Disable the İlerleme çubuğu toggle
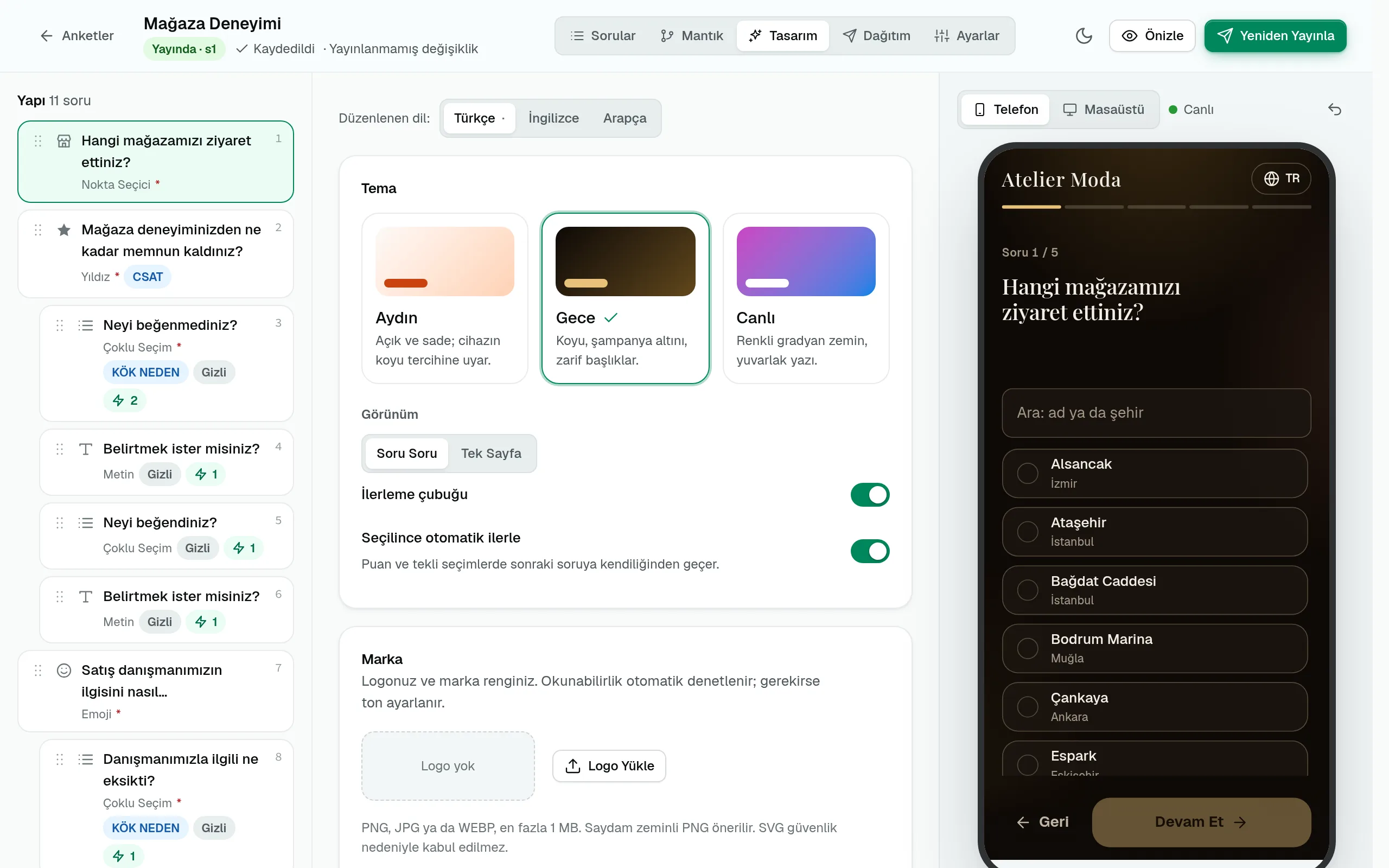 tap(870, 494)
